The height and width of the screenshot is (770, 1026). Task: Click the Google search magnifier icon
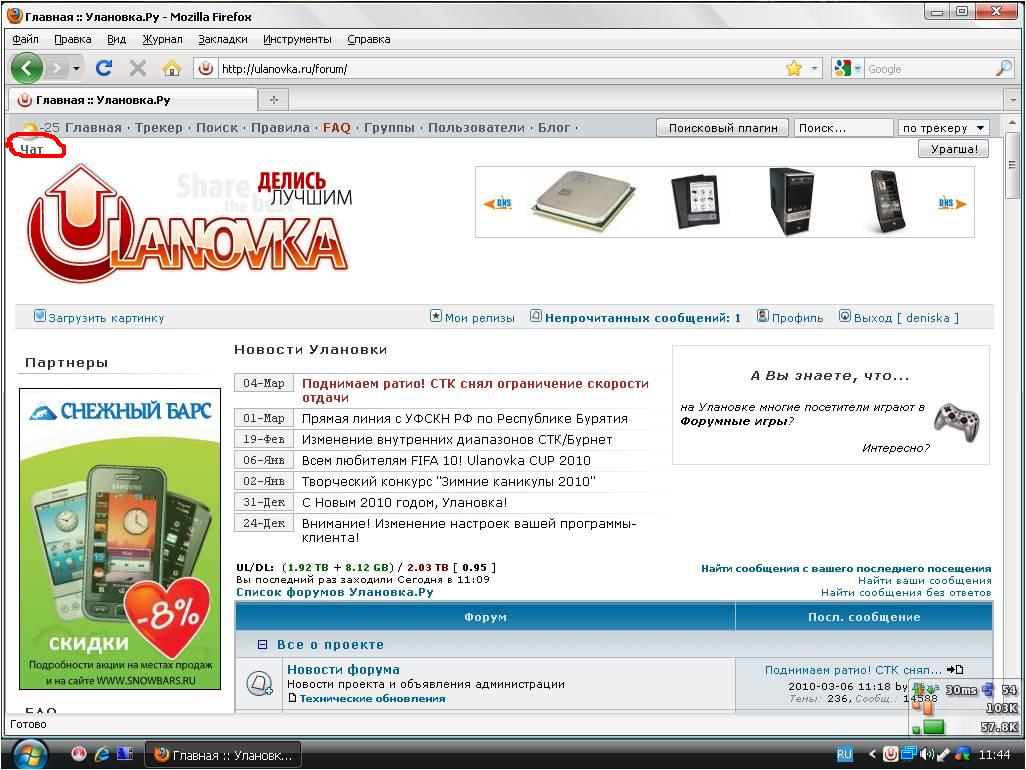pos(1003,68)
